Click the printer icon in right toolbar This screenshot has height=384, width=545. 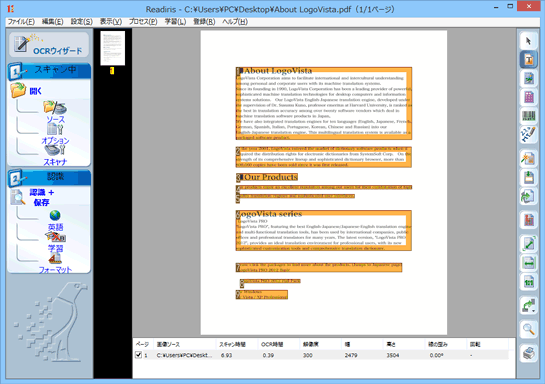pyautogui.click(x=528, y=353)
